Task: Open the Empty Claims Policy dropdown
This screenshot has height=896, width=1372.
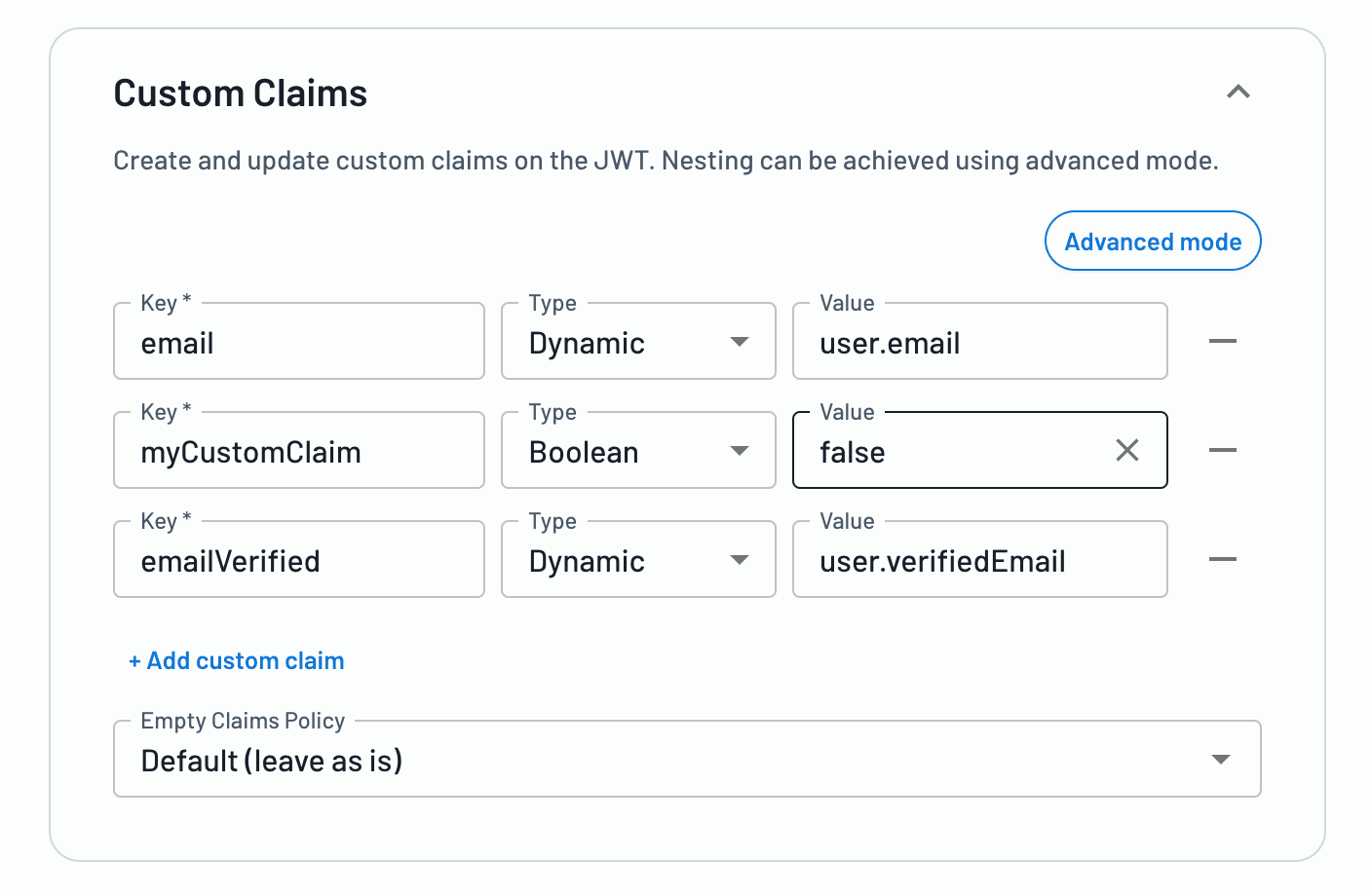Action: coord(1221,759)
